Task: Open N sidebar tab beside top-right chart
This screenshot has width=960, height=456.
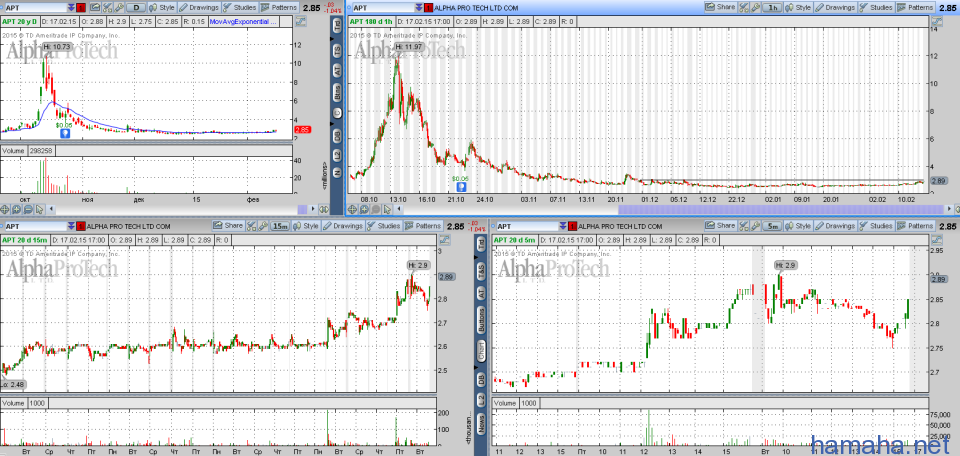Action: tap(337, 174)
